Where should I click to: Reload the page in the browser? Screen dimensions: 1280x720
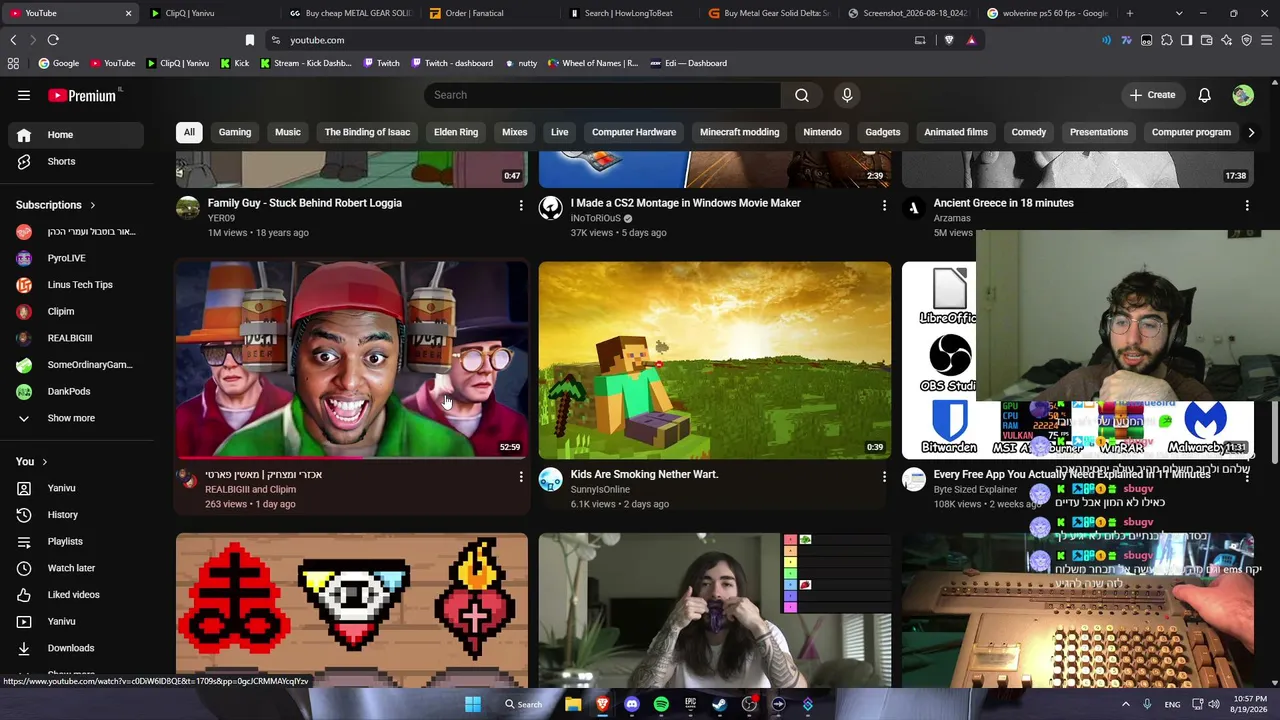point(53,40)
